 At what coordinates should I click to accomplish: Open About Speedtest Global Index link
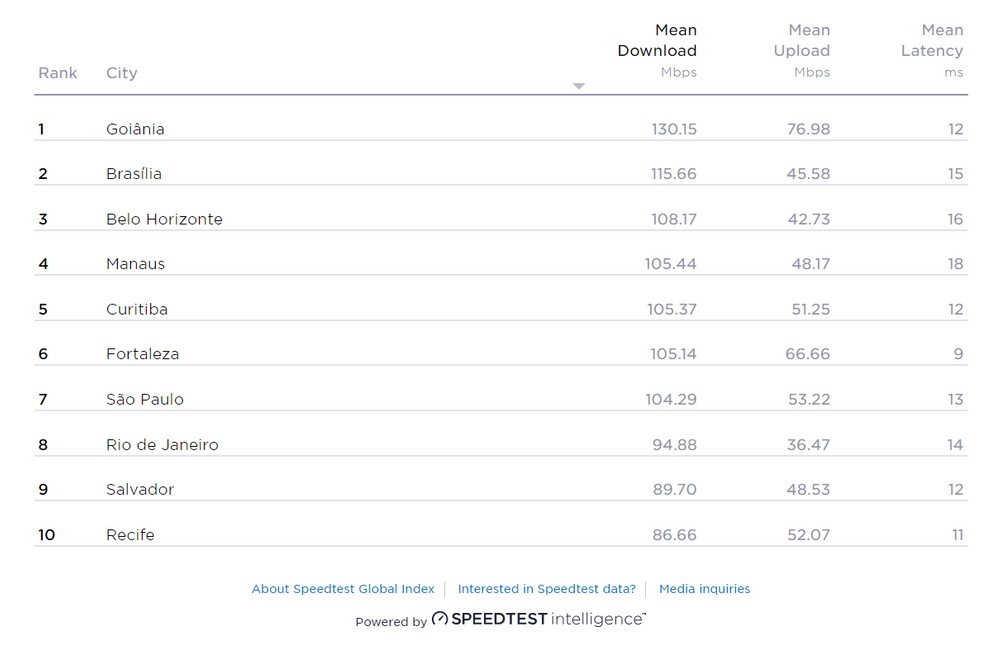pyautogui.click(x=343, y=589)
